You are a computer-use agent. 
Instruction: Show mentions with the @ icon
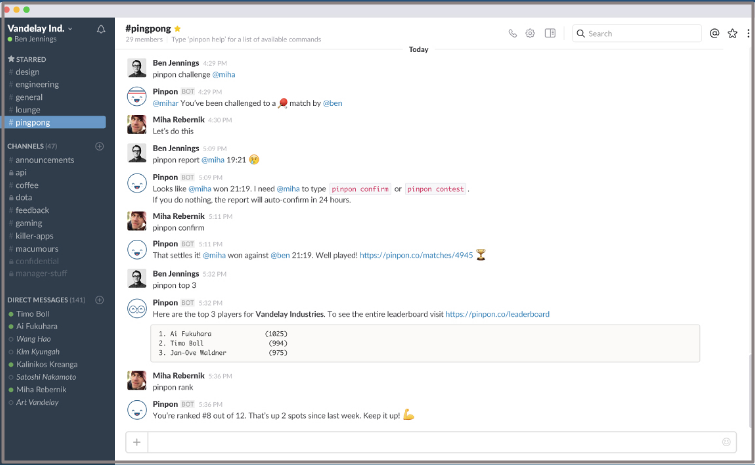pyautogui.click(x=715, y=33)
